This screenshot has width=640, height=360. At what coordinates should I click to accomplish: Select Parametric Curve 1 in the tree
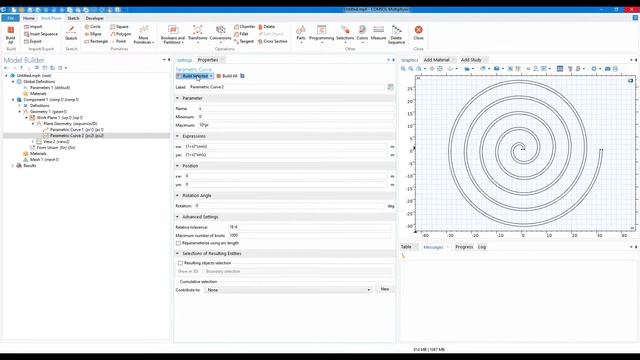pyautogui.click(x=76, y=129)
